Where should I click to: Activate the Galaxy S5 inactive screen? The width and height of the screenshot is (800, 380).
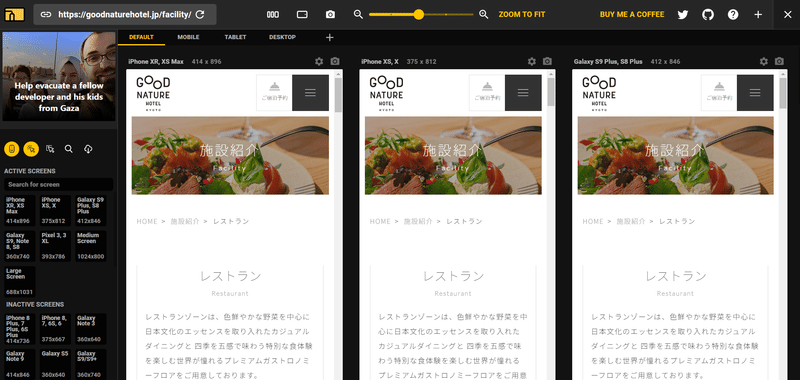click(56, 364)
